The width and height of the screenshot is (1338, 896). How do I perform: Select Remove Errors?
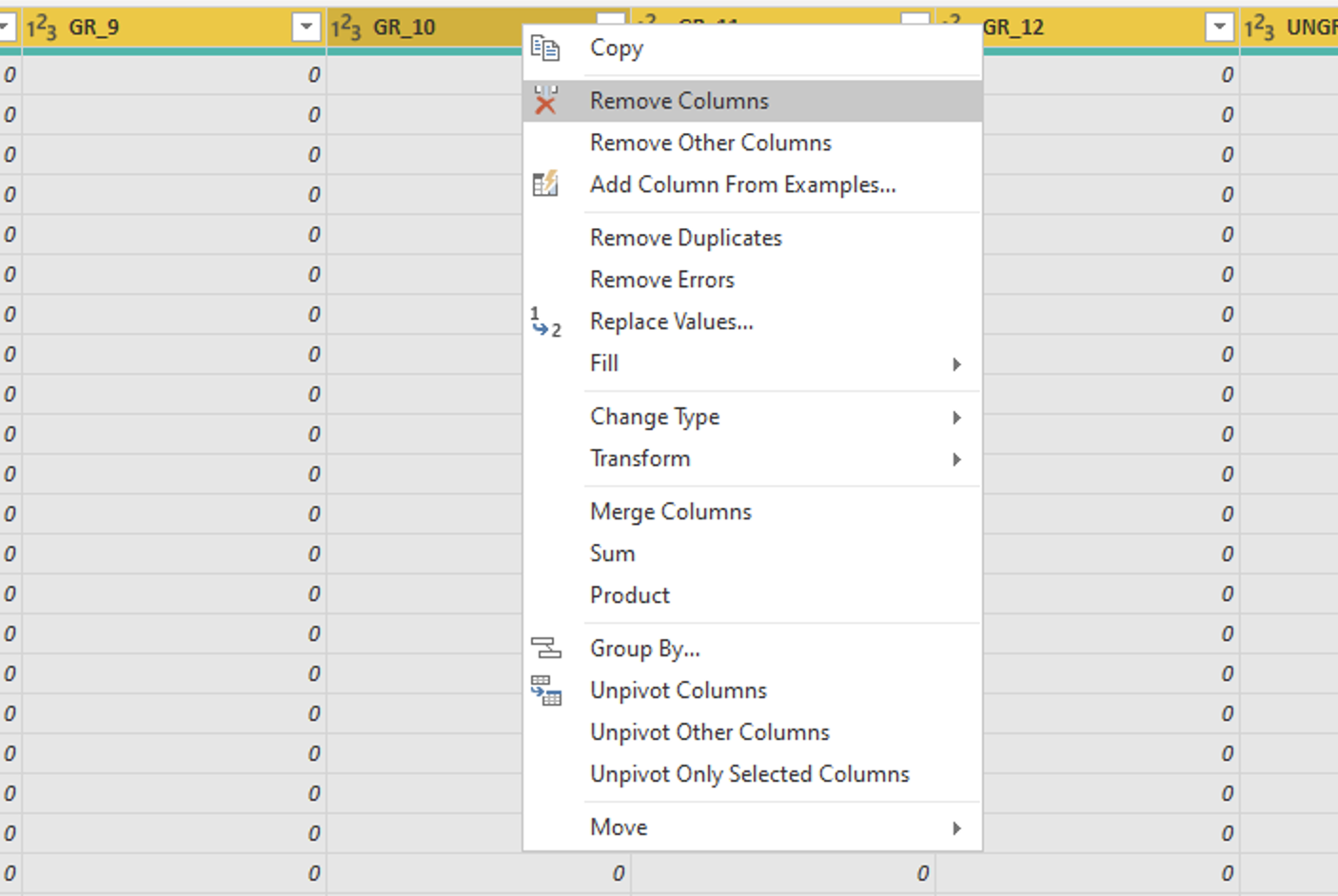tap(753, 280)
